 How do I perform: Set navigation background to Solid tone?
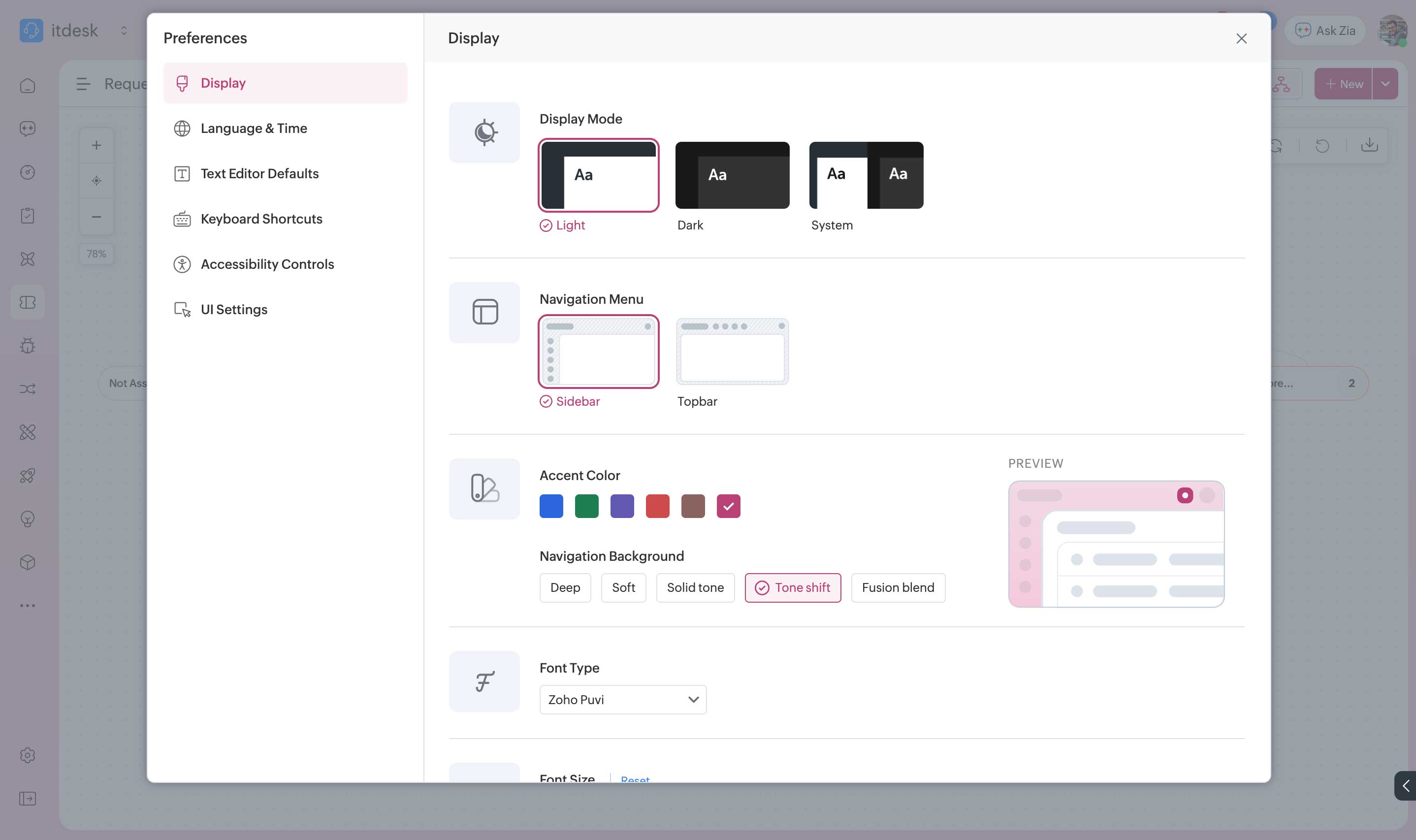(x=695, y=587)
